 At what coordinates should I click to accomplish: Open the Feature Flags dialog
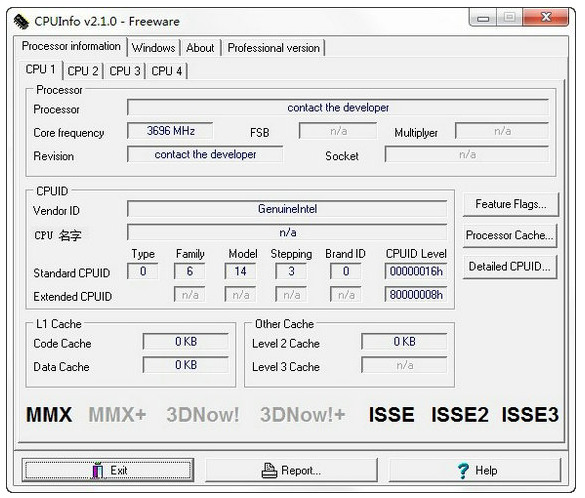(510, 204)
